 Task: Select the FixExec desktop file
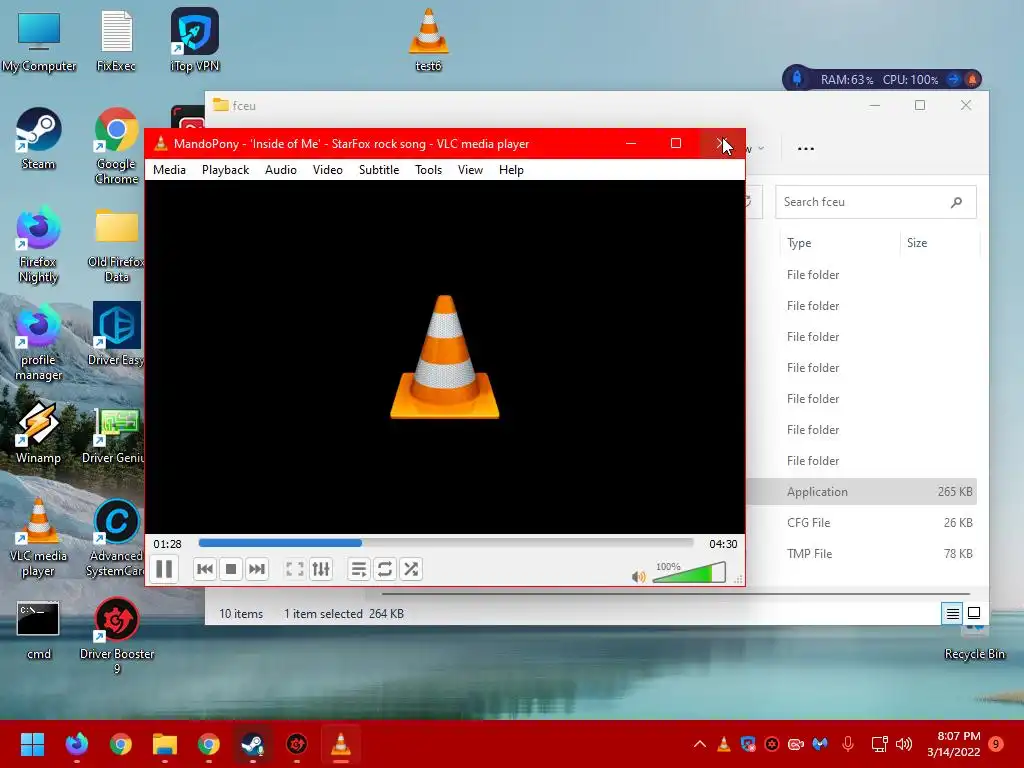116,40
